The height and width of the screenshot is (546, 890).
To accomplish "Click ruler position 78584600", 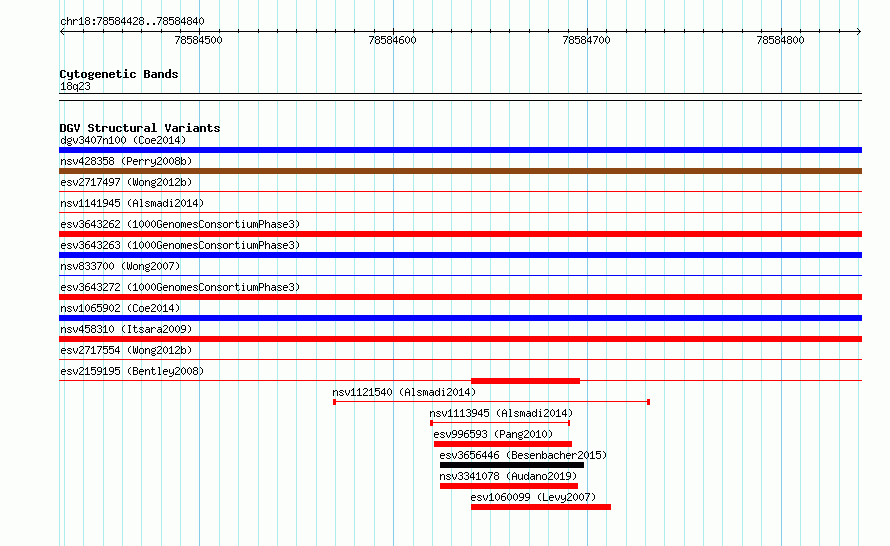I will pos(392,40).
